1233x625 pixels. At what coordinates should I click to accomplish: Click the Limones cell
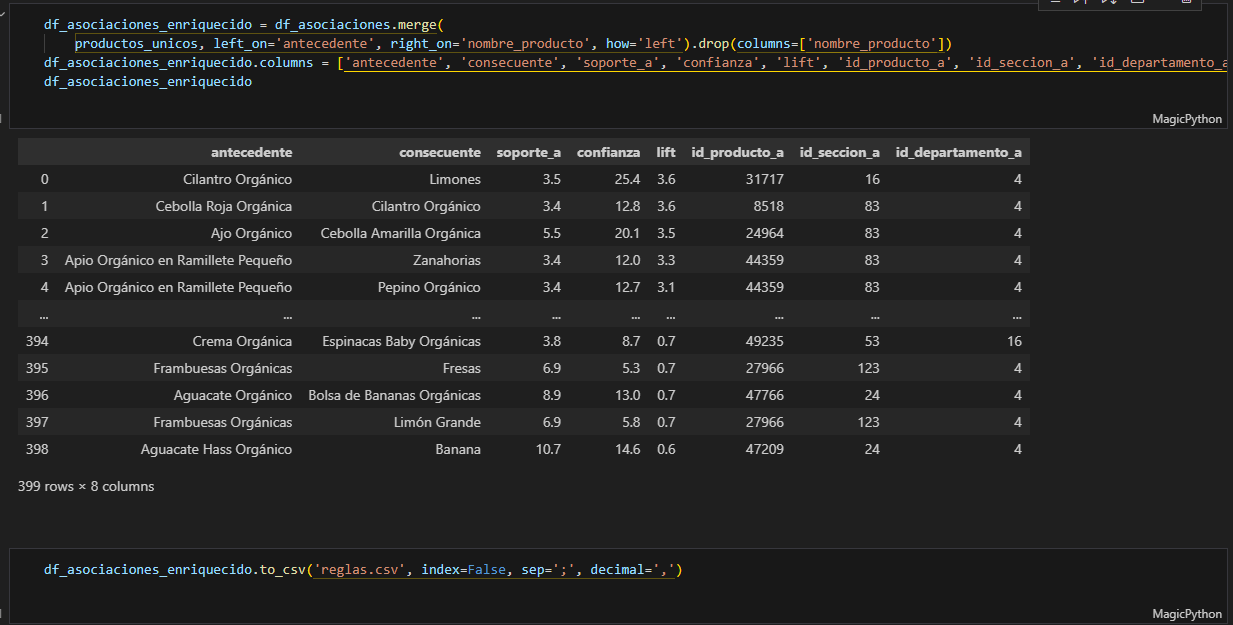455,179
